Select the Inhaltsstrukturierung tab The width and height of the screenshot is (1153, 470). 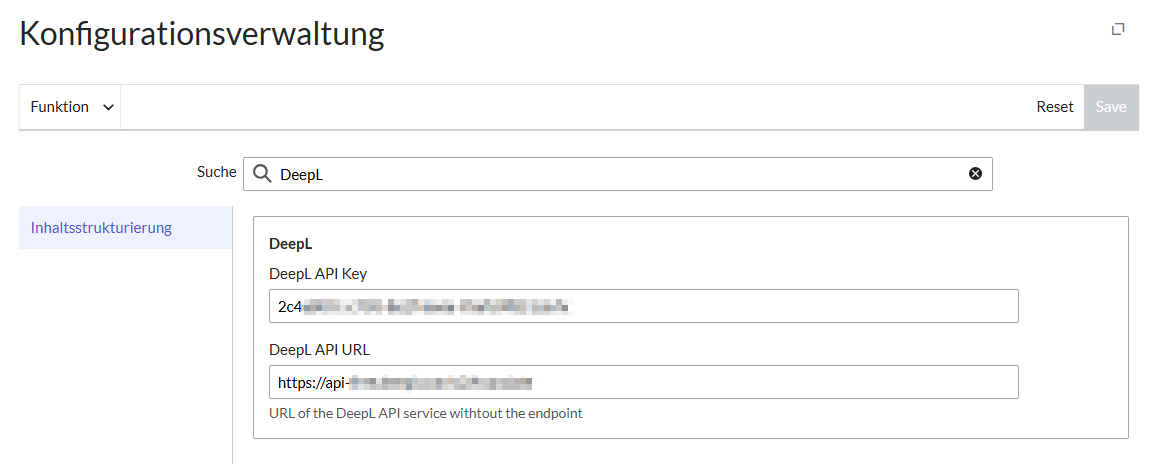tap(101, 228)
